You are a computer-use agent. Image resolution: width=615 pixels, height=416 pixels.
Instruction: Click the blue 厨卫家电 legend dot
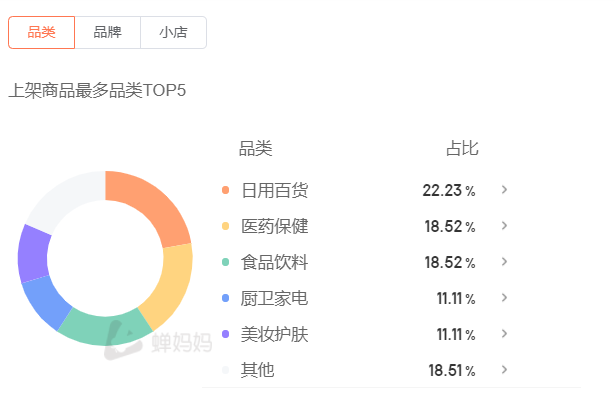(225, 298)
